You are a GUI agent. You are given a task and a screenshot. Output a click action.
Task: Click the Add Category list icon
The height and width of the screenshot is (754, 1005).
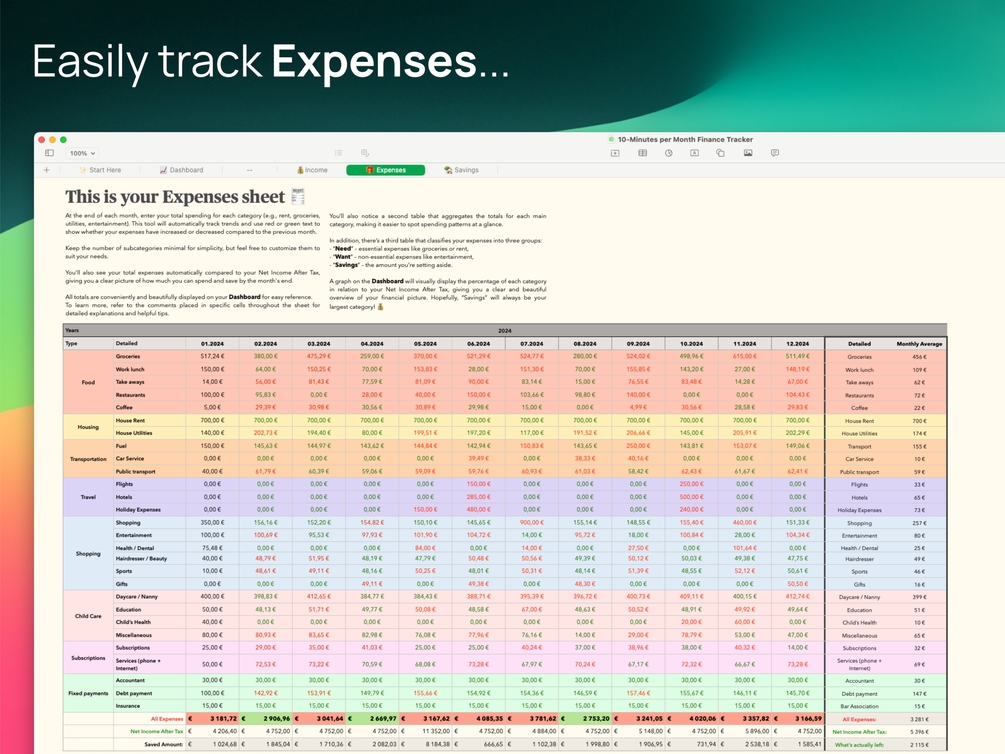[x=338, y=153]
